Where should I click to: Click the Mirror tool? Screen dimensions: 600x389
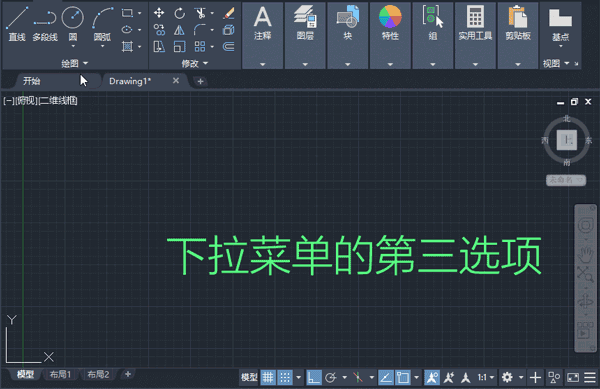[x=179, y=30]
